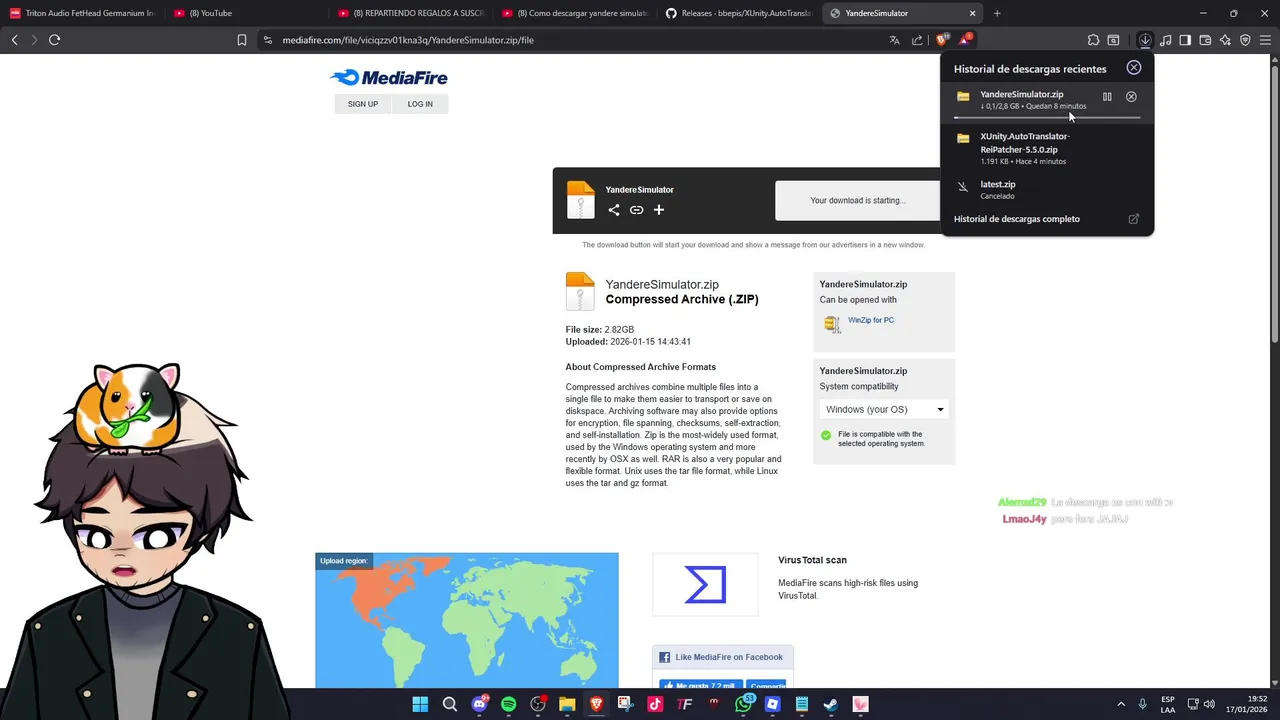The image size is (1280, 720).
Task: Go back to previous page
Action: [14, 40]
